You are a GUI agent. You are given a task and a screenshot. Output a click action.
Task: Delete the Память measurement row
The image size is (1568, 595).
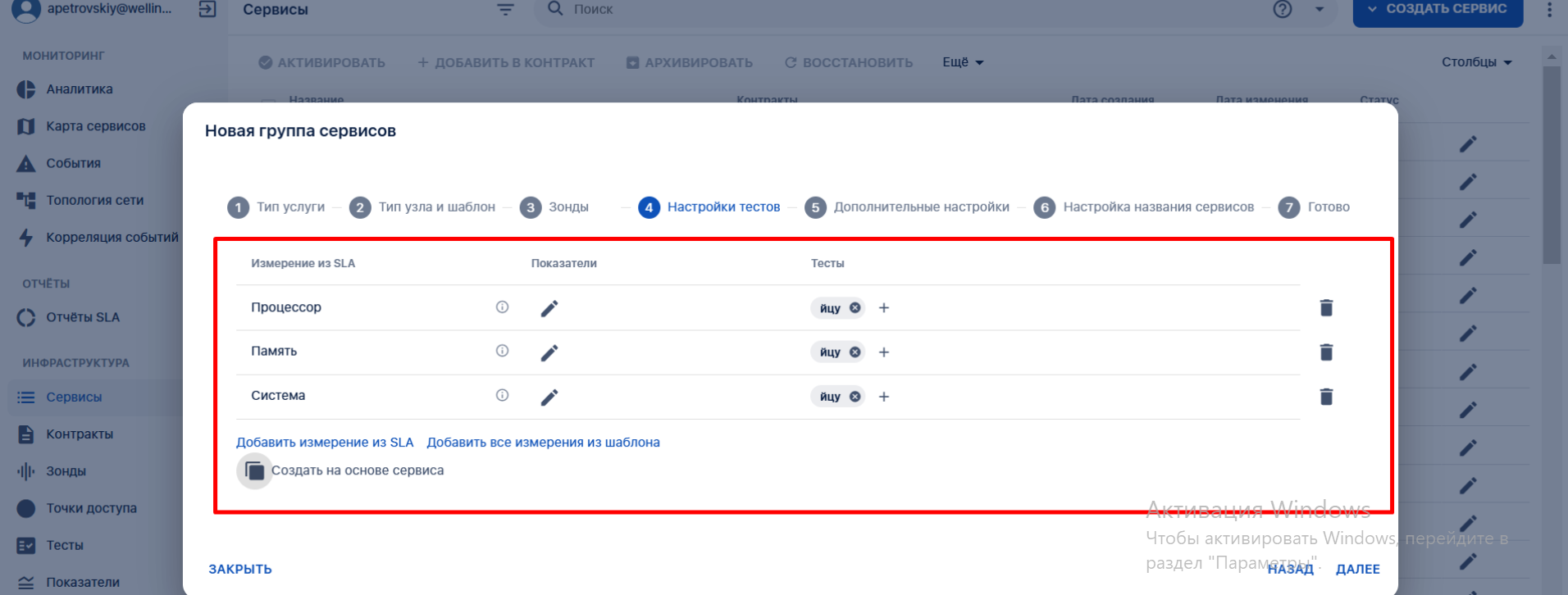(1326, 352)
